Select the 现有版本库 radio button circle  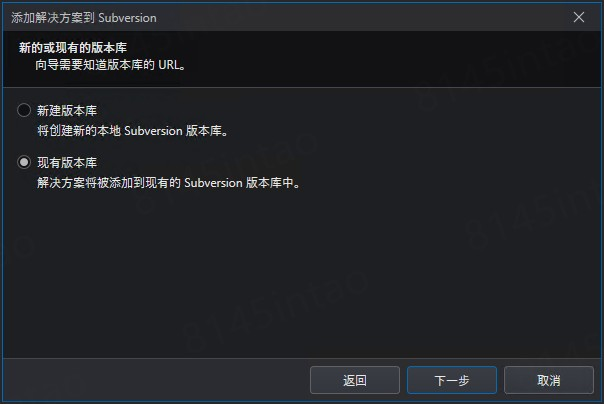coord(24,162)
